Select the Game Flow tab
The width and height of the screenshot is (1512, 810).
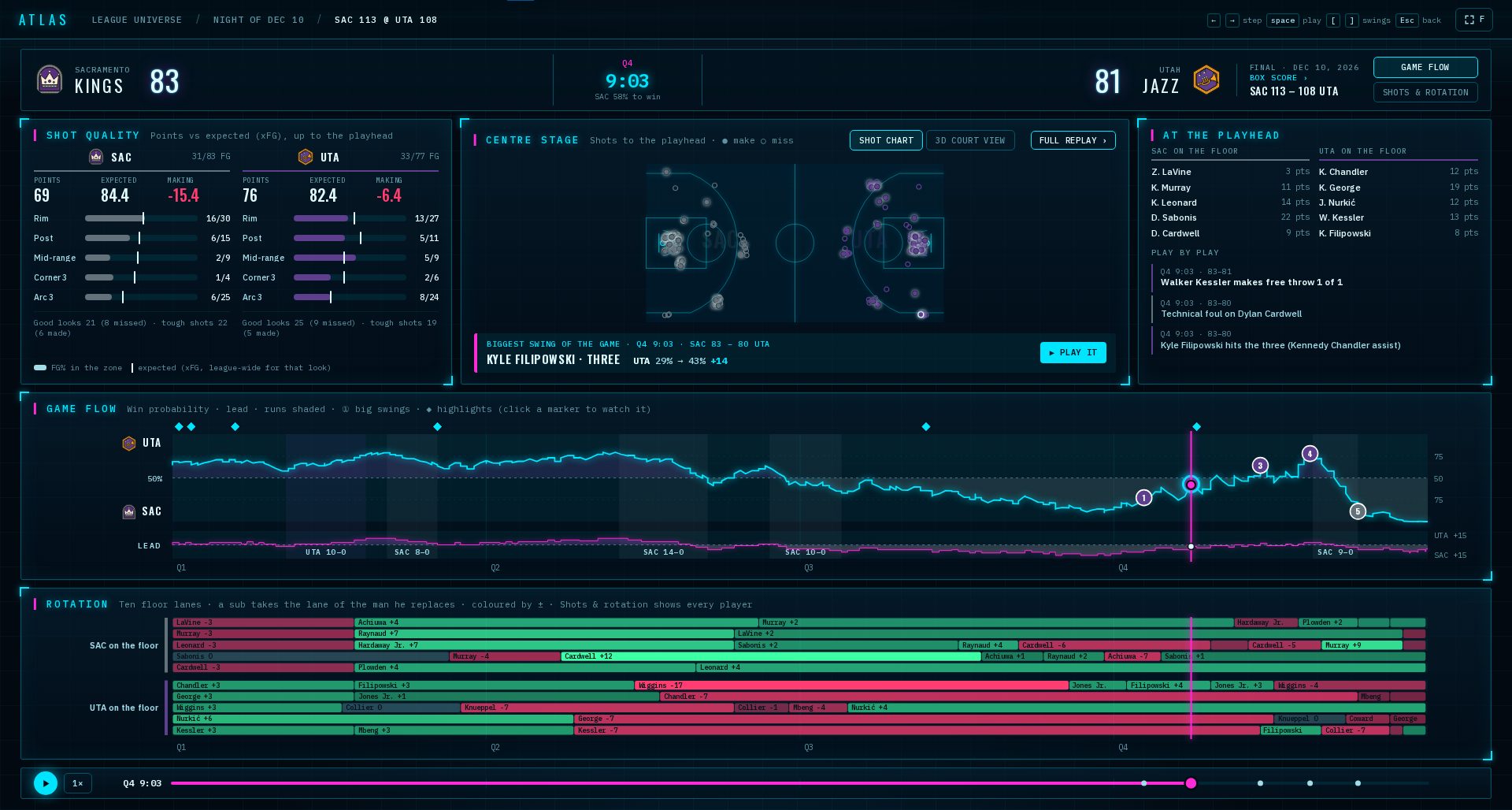1425,68
